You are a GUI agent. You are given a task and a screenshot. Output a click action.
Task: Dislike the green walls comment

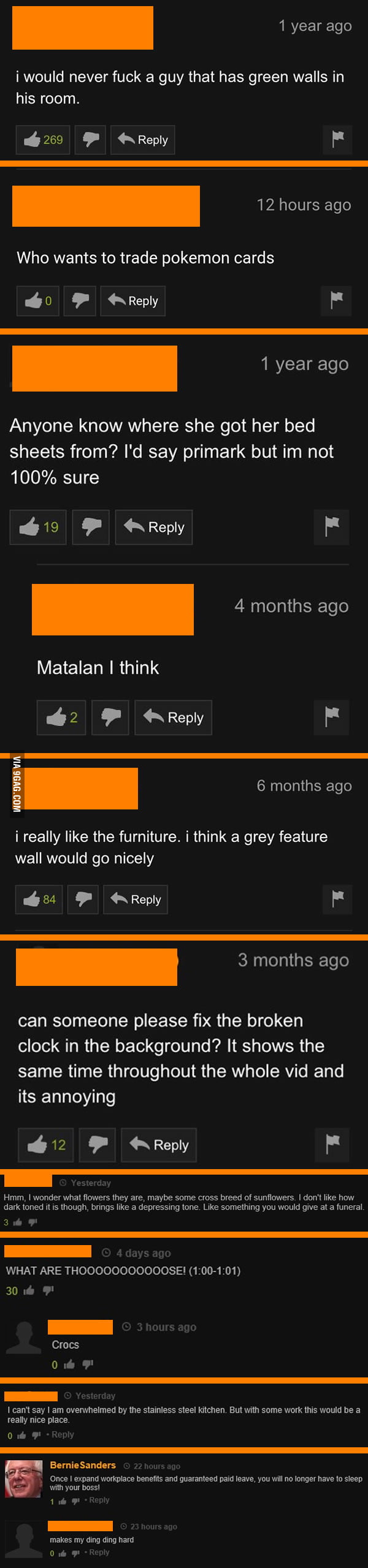[90, 140]
